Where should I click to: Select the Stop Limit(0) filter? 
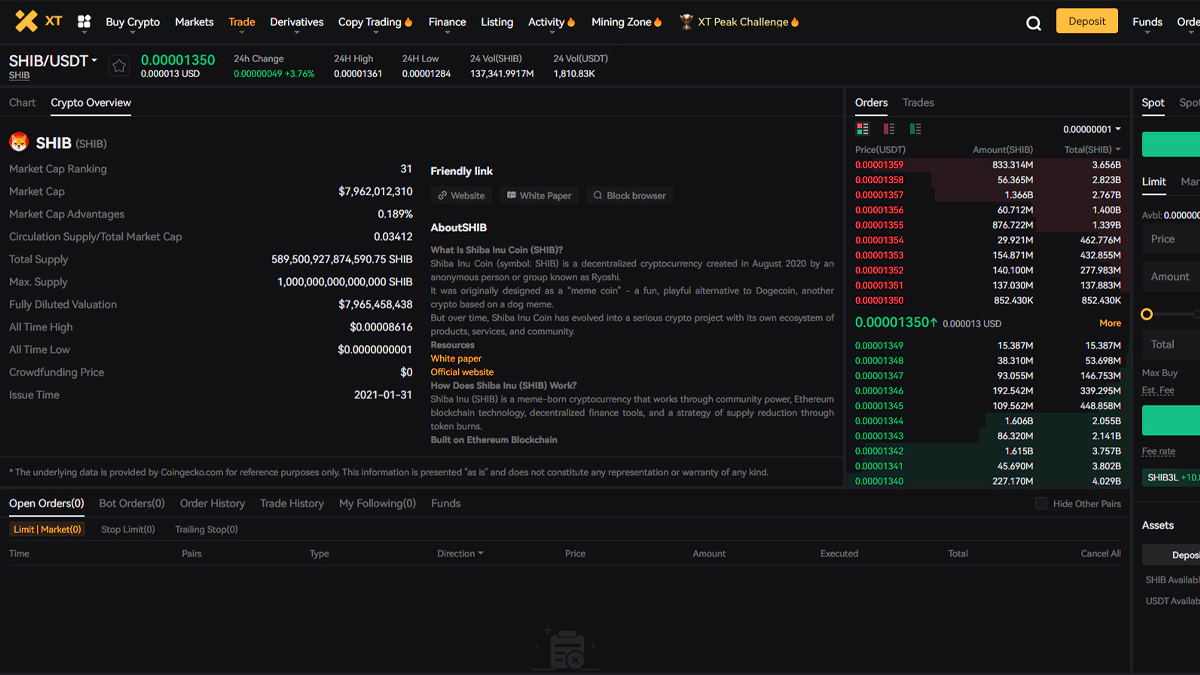point(128,529)
